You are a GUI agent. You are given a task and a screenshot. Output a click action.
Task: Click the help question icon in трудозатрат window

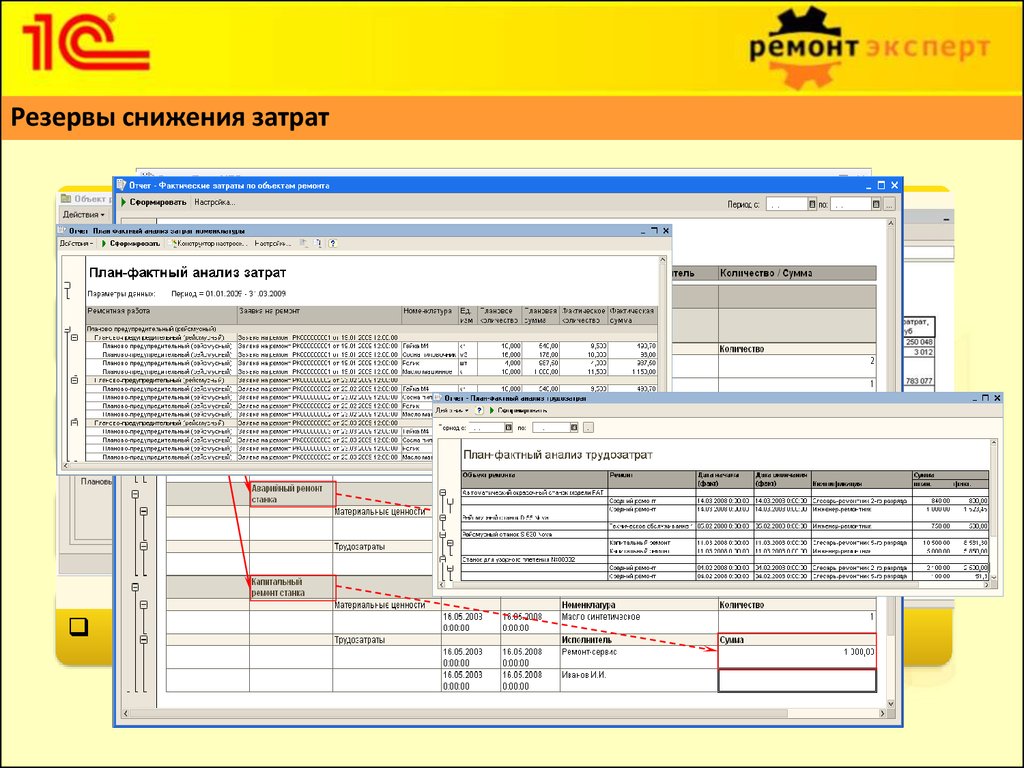(x=479, y=411)
